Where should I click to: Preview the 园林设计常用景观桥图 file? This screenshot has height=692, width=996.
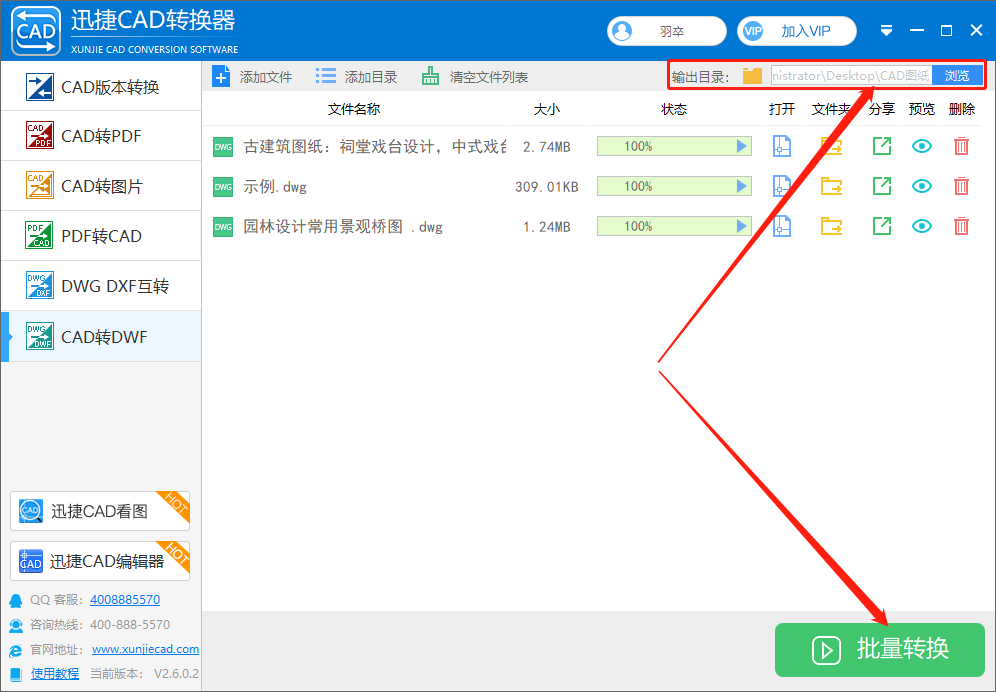(922, 226)
